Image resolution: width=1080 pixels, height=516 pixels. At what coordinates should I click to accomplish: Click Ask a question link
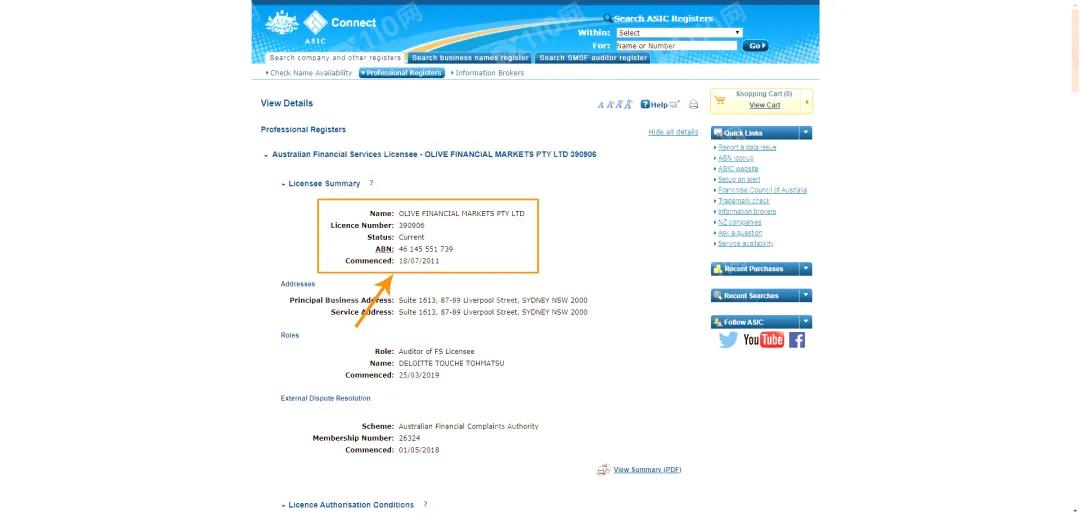coord(740,233)
